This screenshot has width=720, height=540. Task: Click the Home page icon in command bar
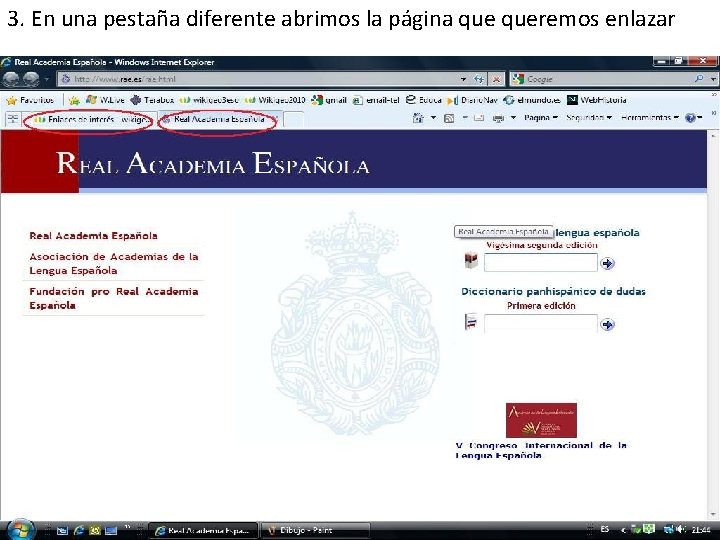[x=418, y=118]
